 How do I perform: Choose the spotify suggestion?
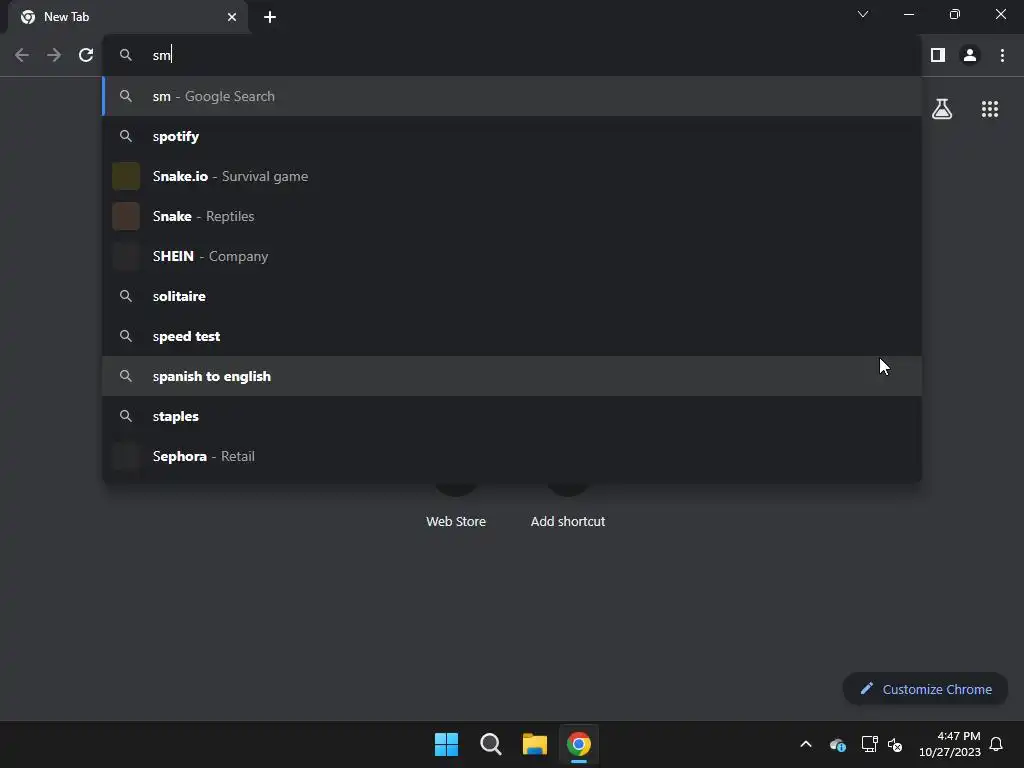click(512, 136)
